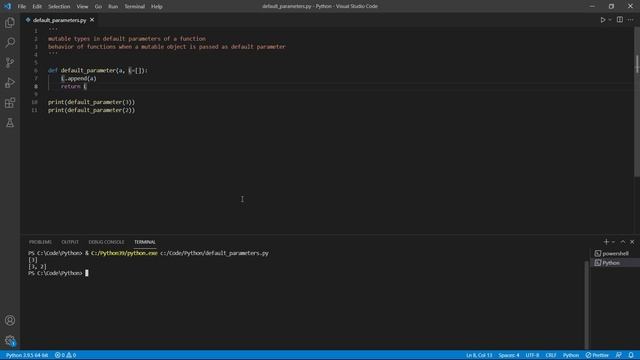Click on print(default_parameter(3)) line
This screenshot has height=360, width=640.
pos(91,102)
